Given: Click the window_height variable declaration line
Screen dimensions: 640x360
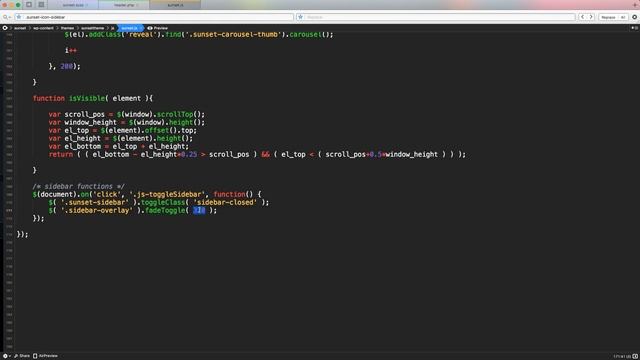Looking at the screenshot, I should [127, 122].
